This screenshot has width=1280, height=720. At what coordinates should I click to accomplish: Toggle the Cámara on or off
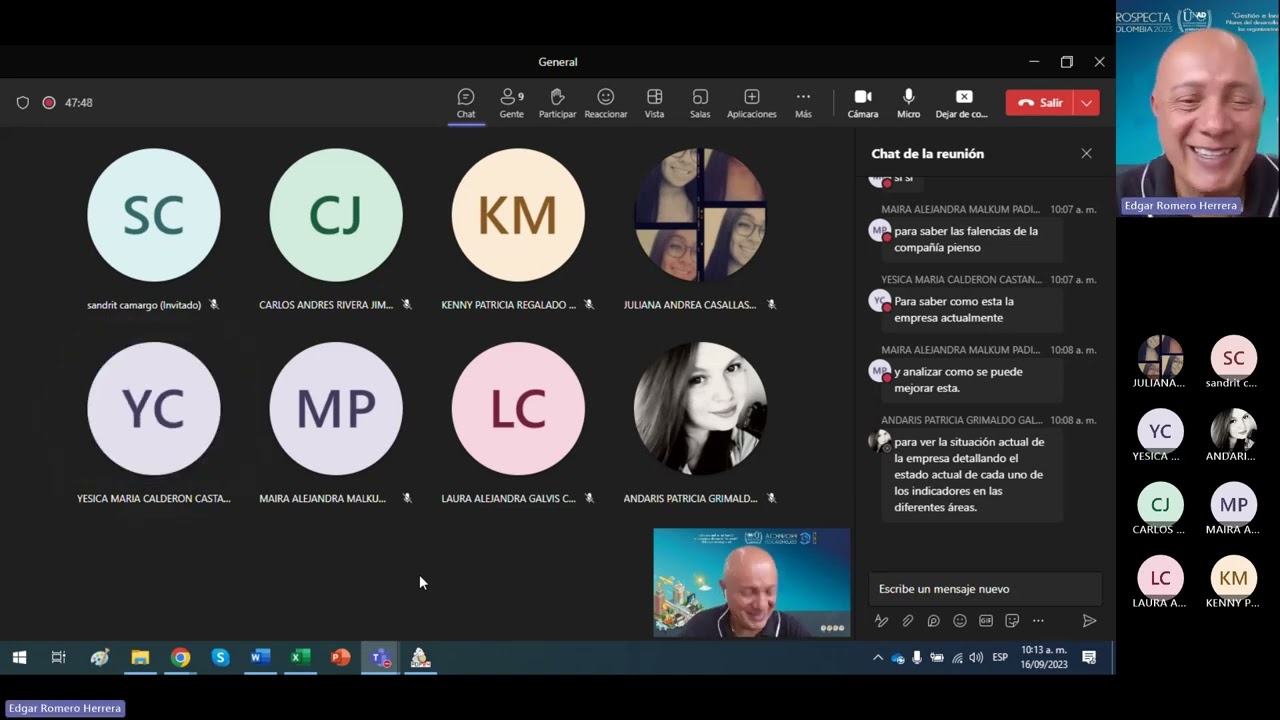[863, 103]
